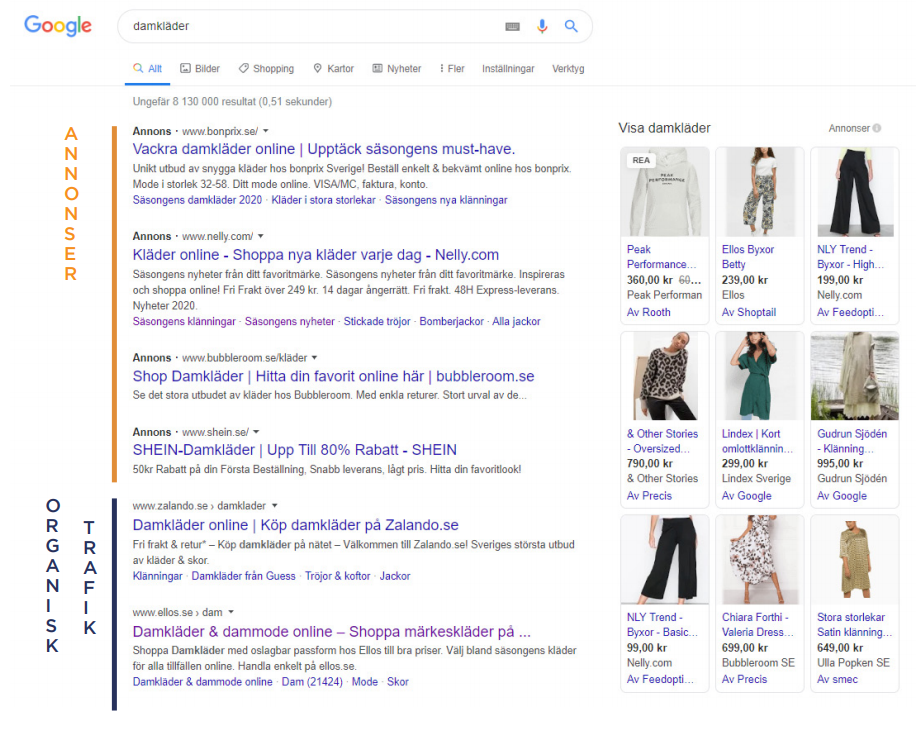The image size is (921, 733).
Task: Select the Allt tab
Action: (147, 69)
